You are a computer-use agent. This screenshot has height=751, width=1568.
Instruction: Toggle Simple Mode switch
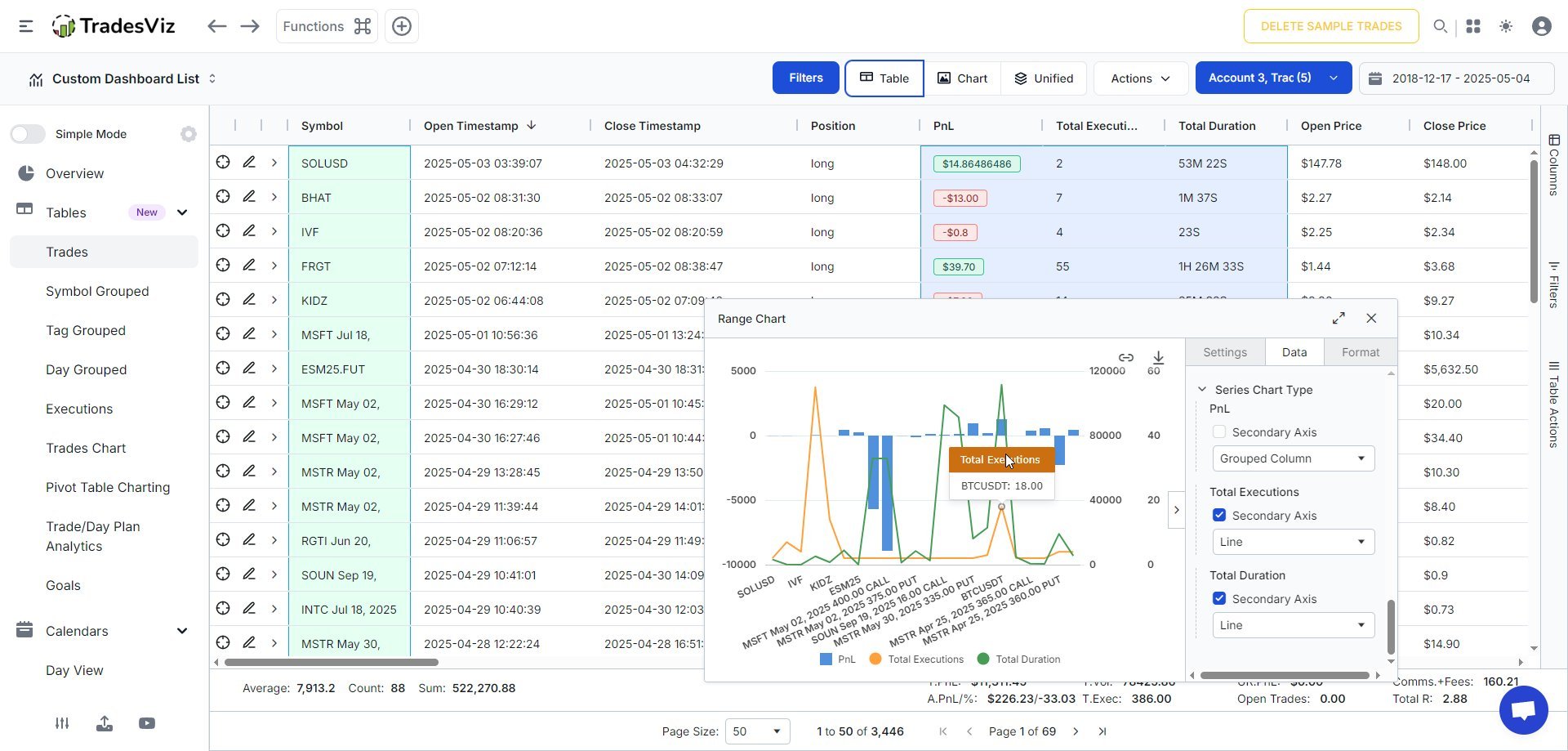[x=28, y=134]
